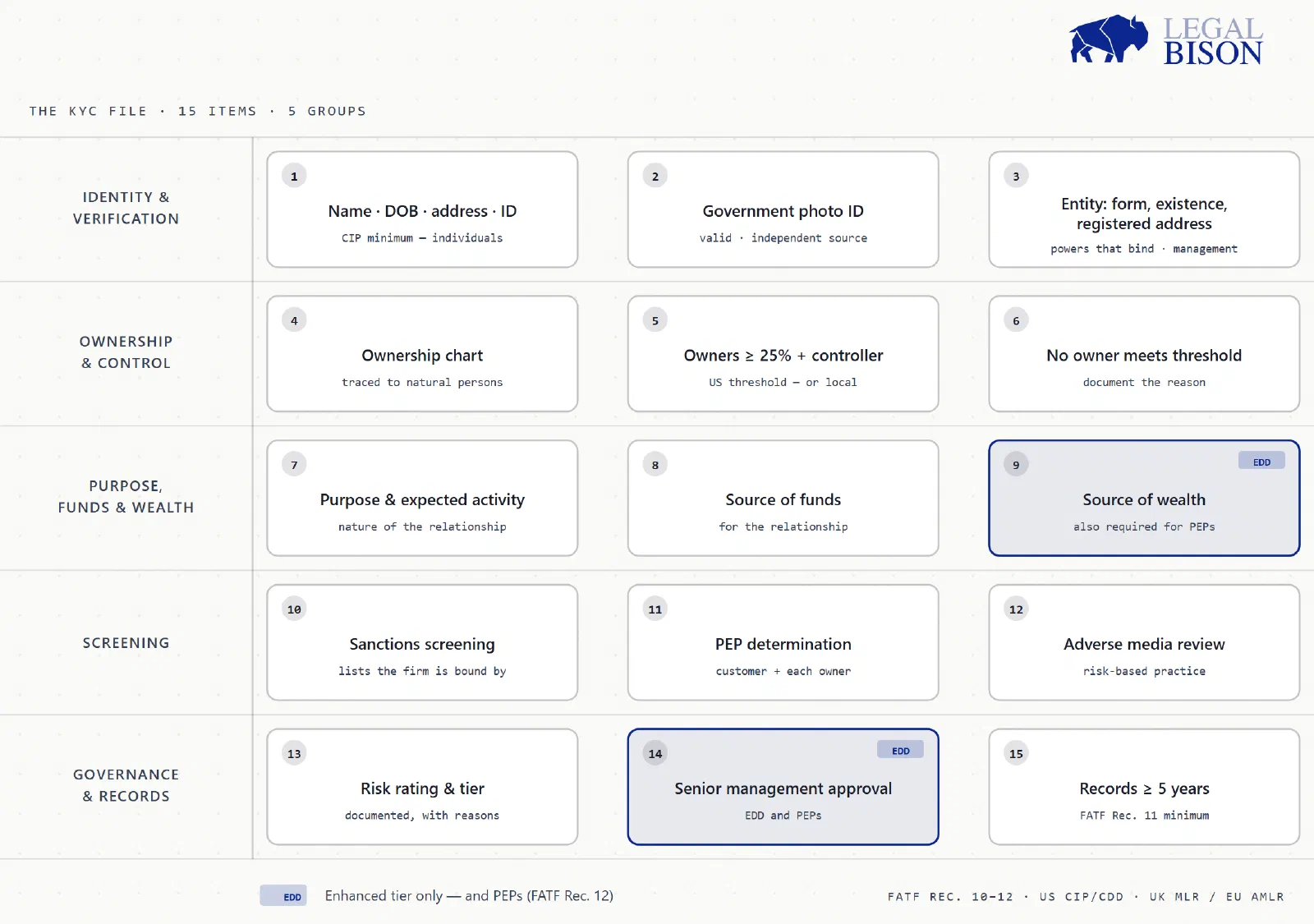The width and height of the screenshot is (1314, 924).
Task: Click the number 14 badge
Action: (x=655, y=754)
